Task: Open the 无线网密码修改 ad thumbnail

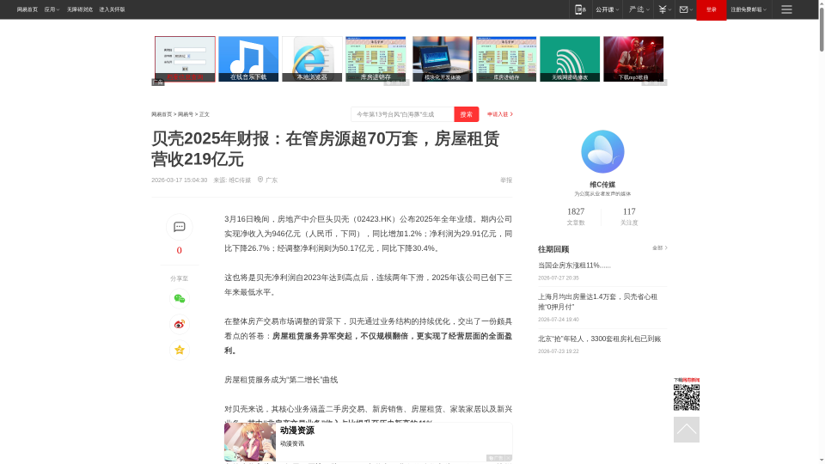Action: pos(570,58)
